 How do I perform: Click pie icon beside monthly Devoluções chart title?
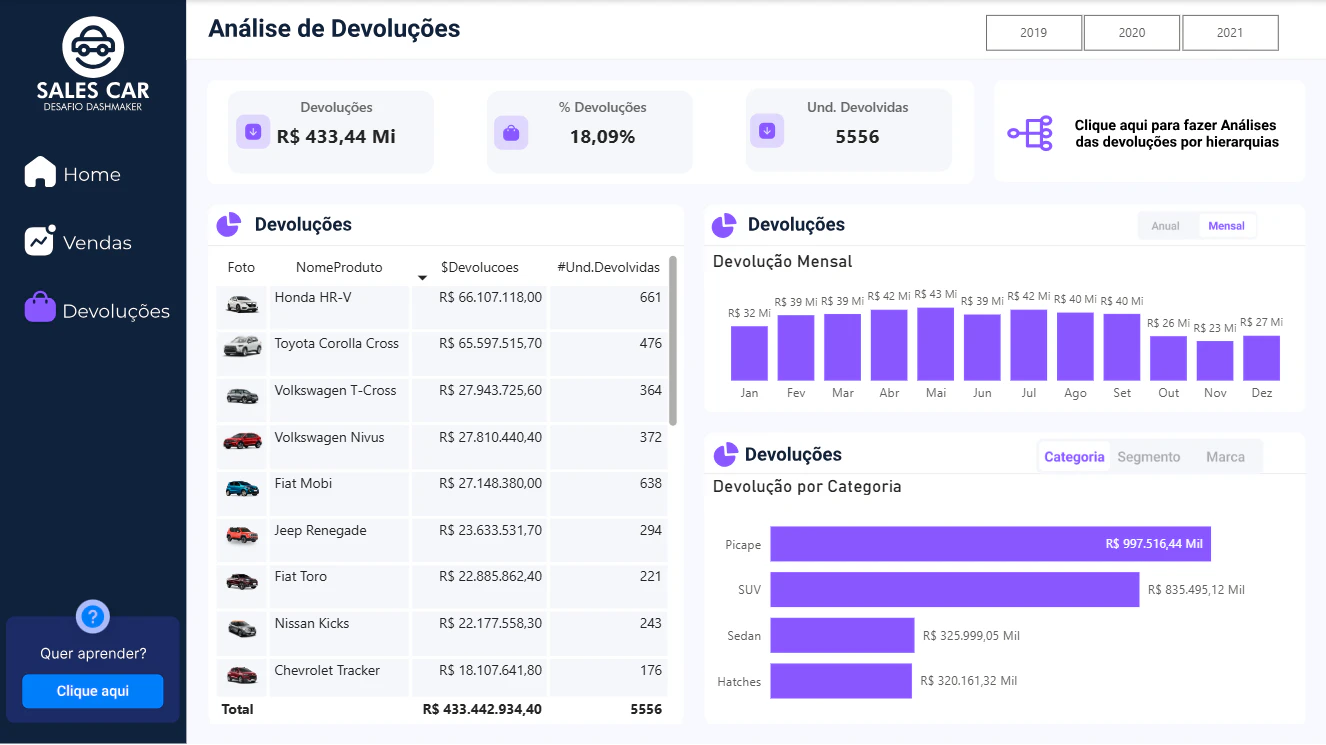click(723, 225)
